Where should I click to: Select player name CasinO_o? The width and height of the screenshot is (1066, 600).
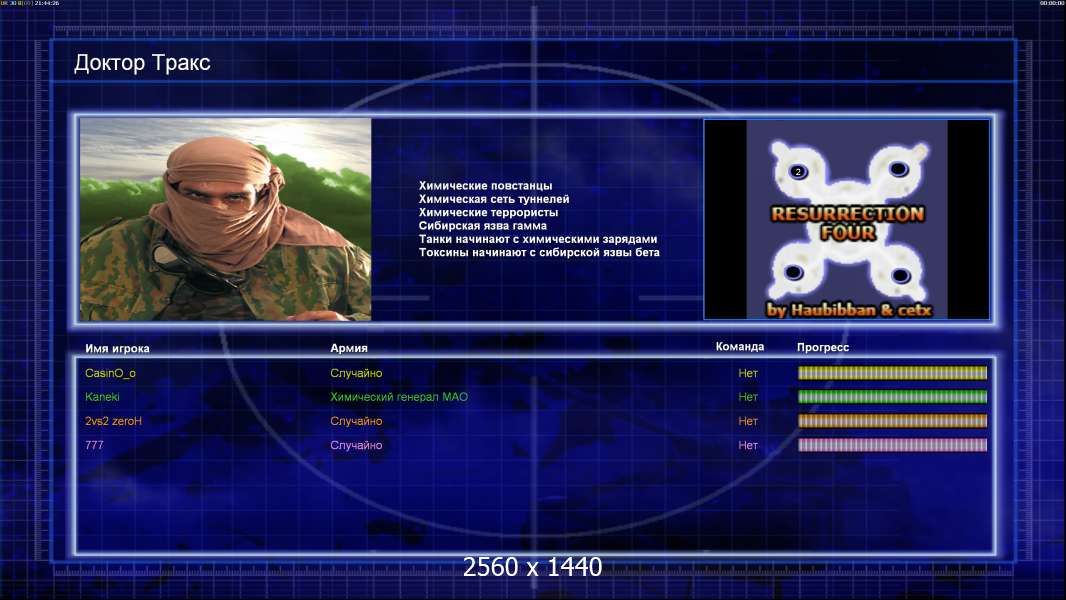pyautogui.click(x=110, y=373)
